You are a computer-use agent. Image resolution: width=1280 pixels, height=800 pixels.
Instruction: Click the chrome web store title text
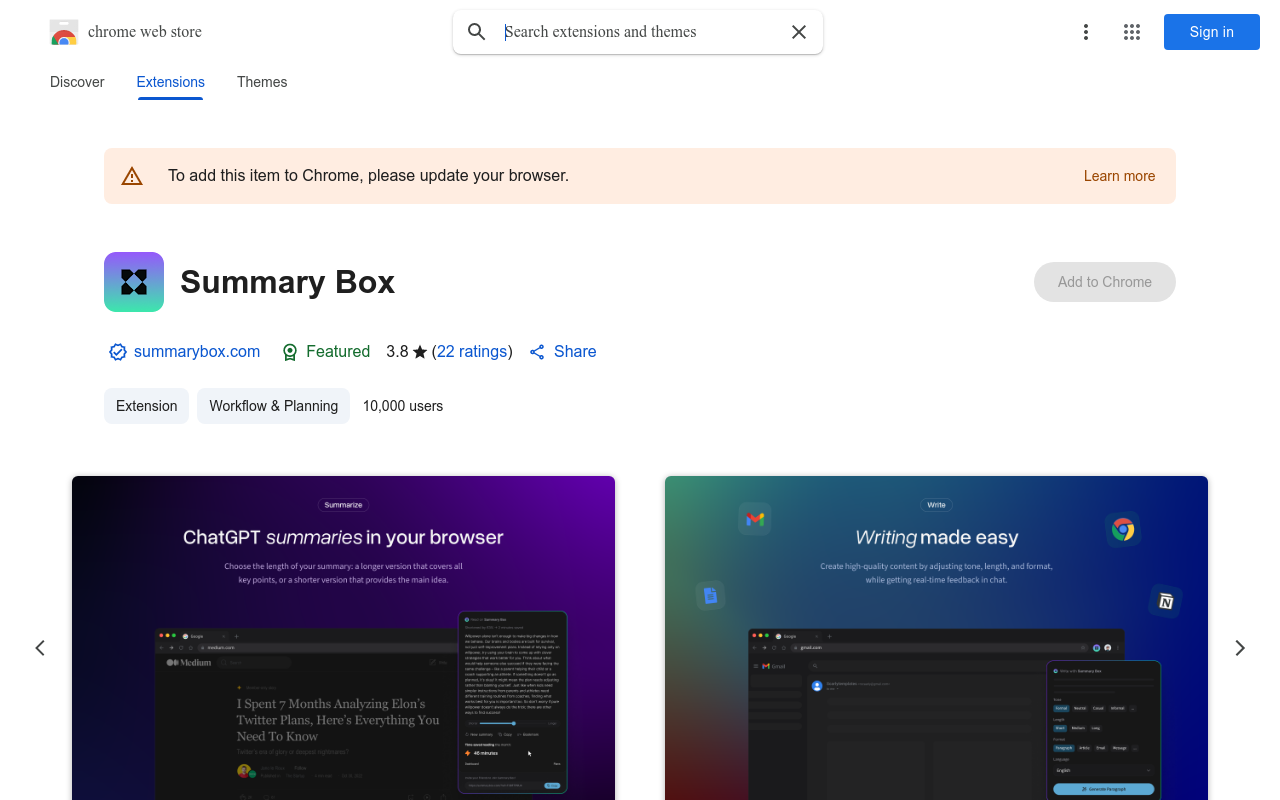tap(145, 32)
